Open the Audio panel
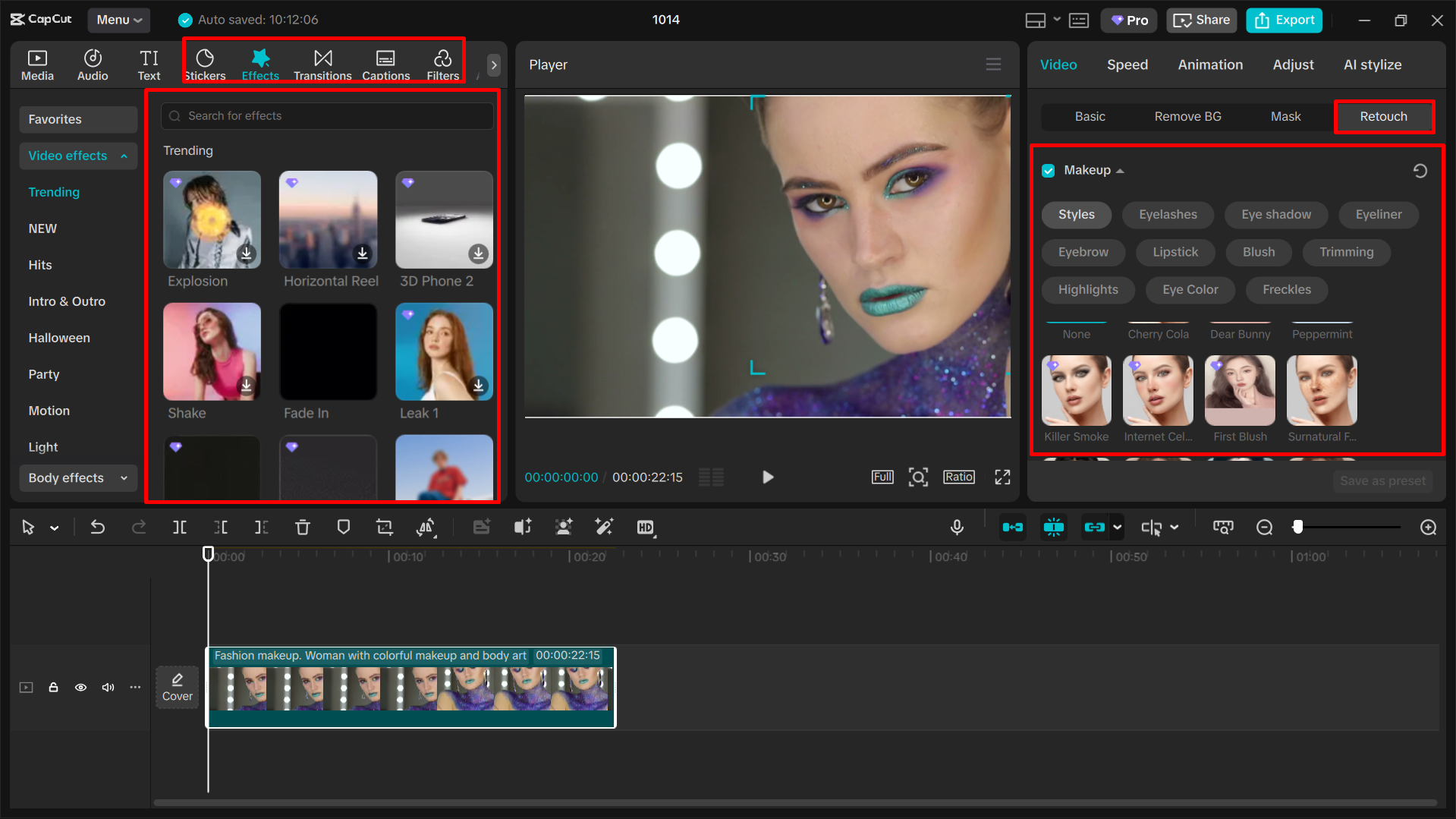 click(92, 64)
